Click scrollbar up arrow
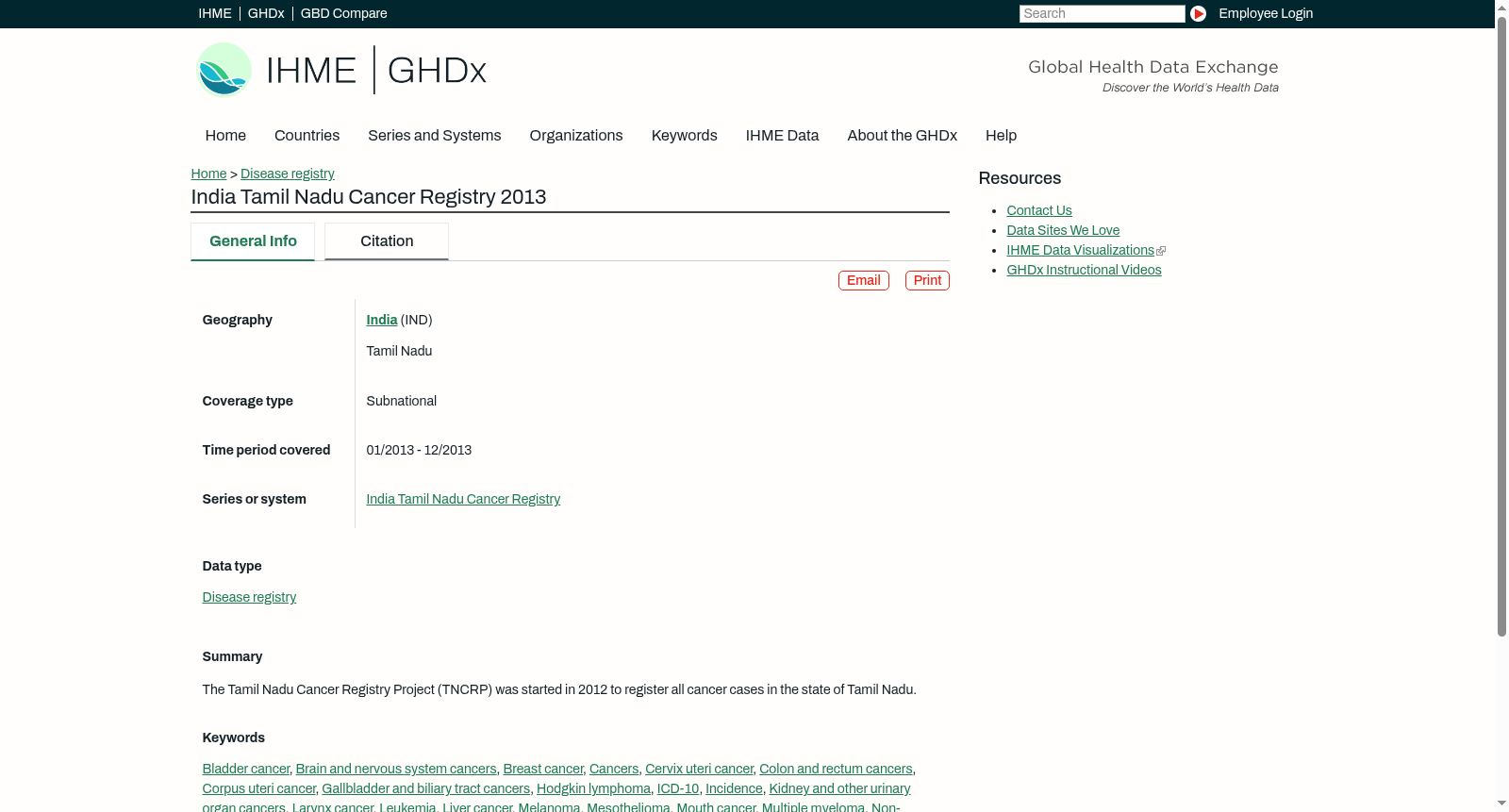The height and width of the screenshot is (812, 1509). 1501,7
